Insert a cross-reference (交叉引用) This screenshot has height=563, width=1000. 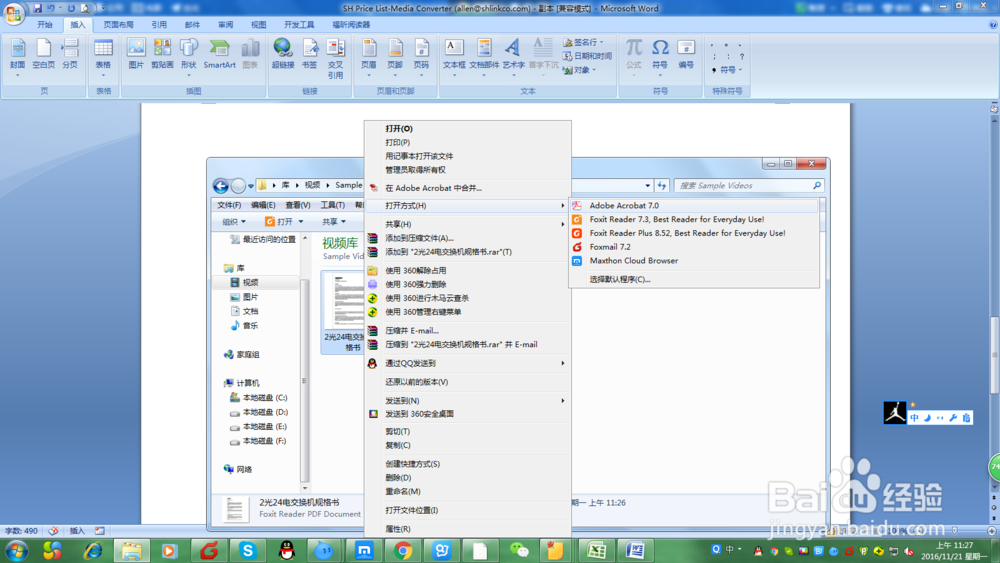(x=335, y=59)
